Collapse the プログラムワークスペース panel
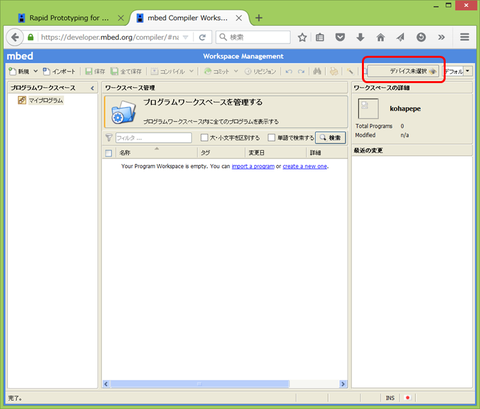The width and height of the screenshot is (480, 409). [x=92, y=88]
